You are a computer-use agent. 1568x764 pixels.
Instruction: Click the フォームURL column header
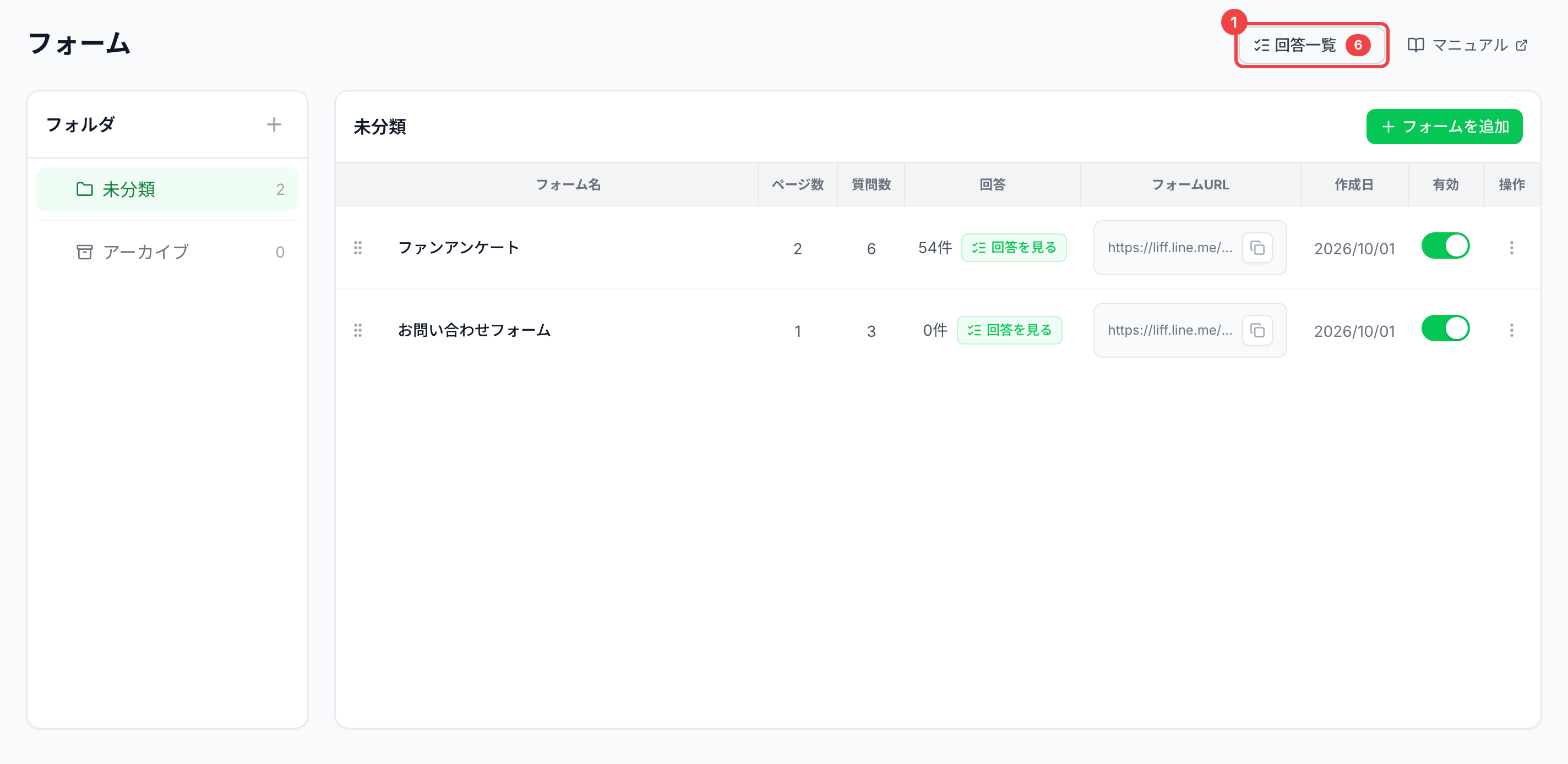(x=1190, y=184)
